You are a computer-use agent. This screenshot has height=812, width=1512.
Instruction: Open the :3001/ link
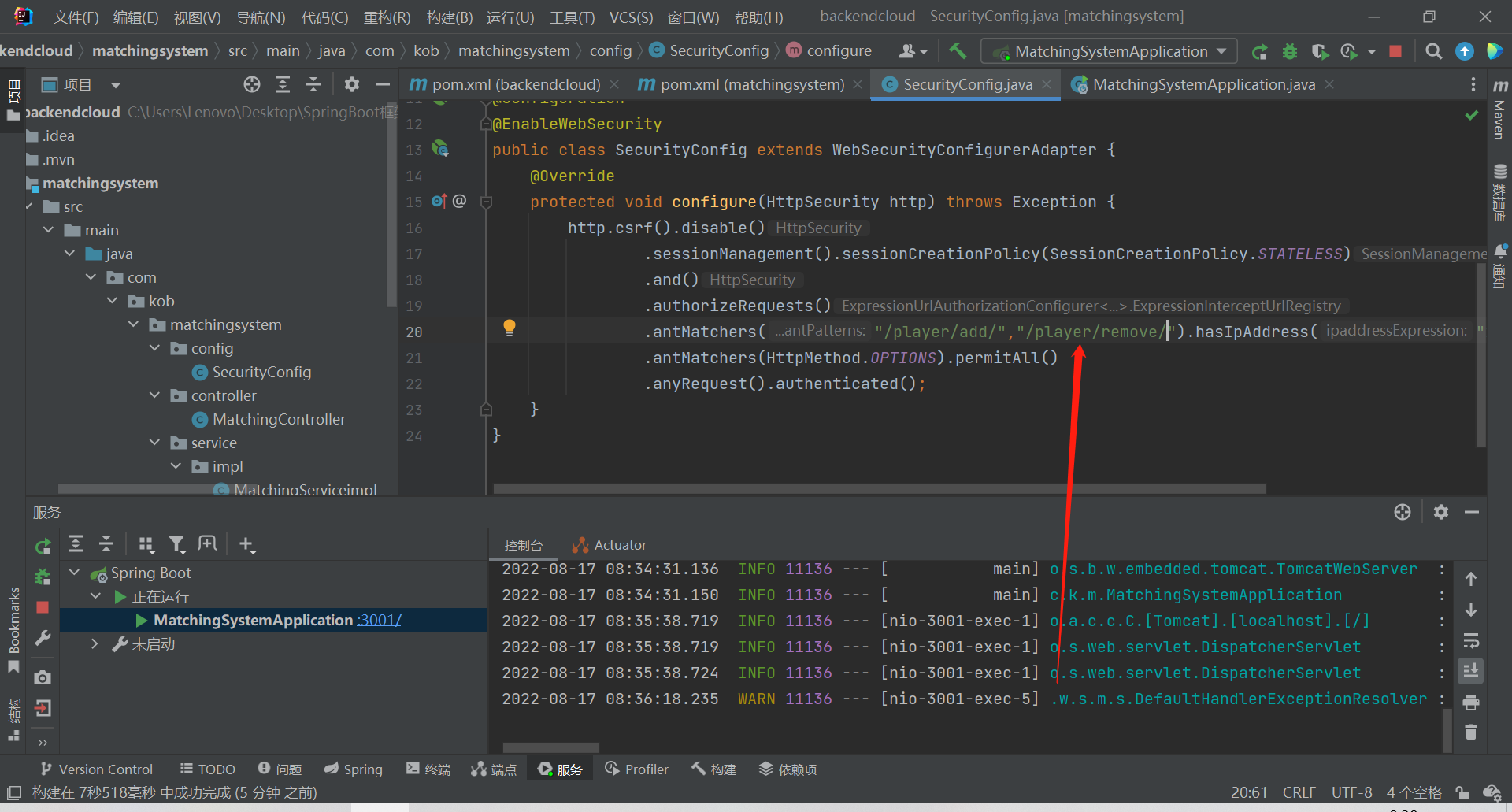click(379, 620)
